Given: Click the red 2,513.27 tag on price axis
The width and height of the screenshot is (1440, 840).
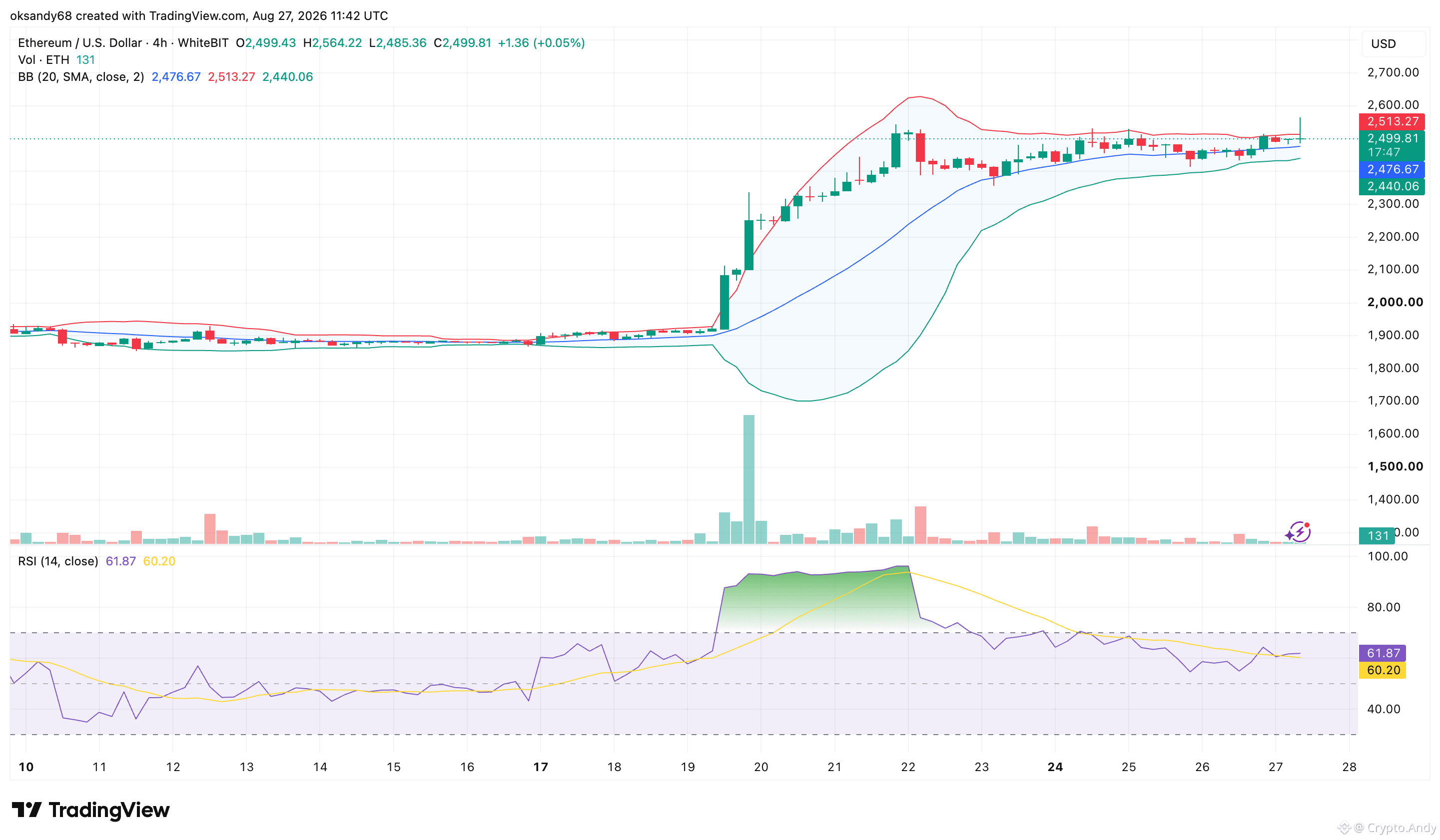Looking at the screenshot, I should click(1392, 122).
